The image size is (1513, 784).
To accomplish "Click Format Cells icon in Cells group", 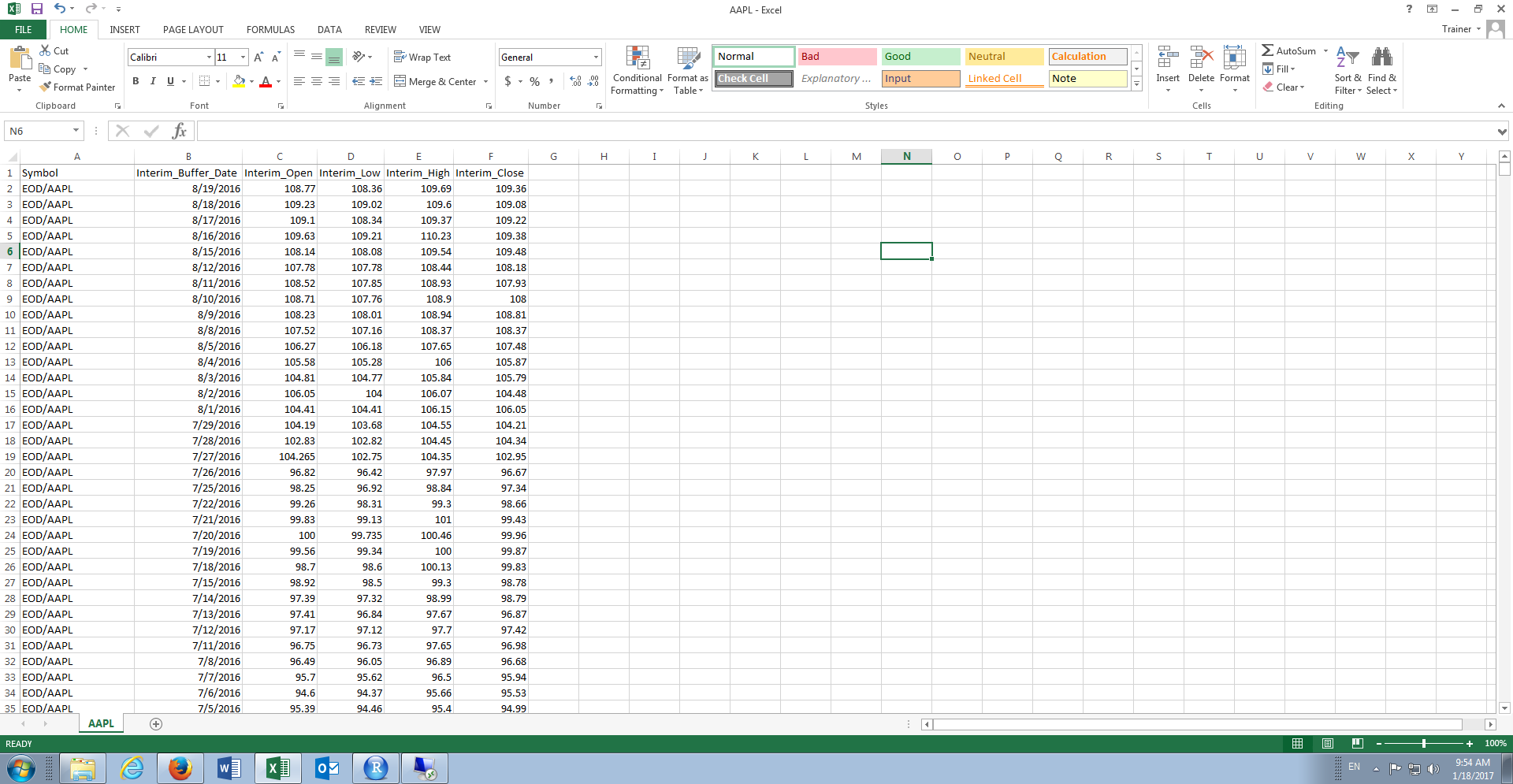I will point(1235,58).
